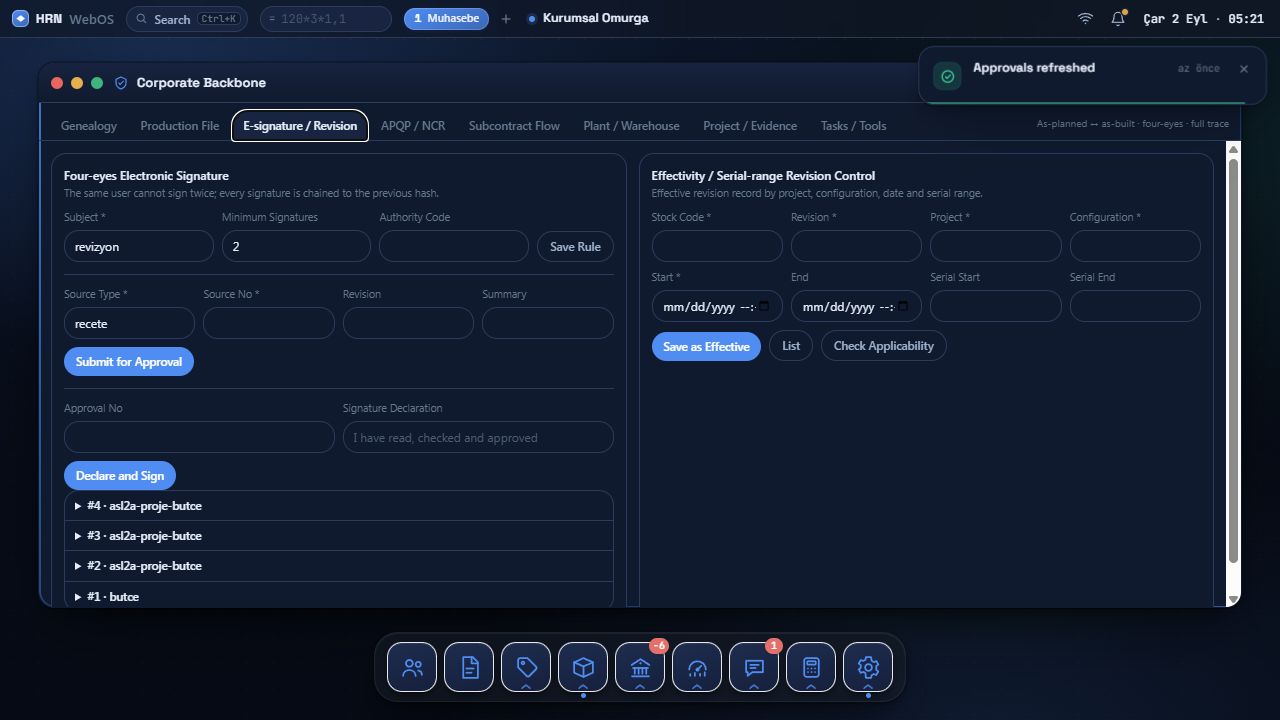The height and width of the screenshot is (720, 1280).
Task: Open the users dock icon
Action: coord(412,667)
